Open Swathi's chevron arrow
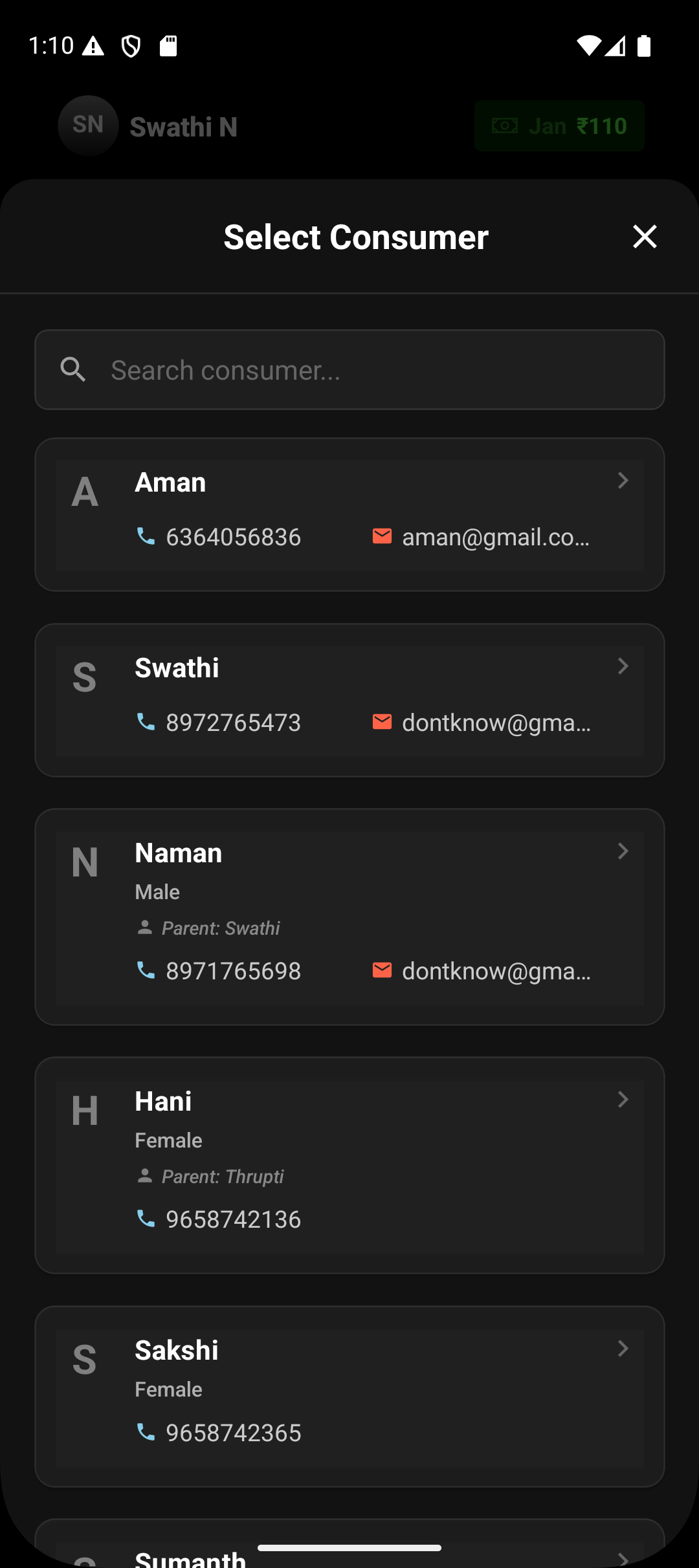The height and width of the screenshot is (1568, 699). [x=623, y=666]
